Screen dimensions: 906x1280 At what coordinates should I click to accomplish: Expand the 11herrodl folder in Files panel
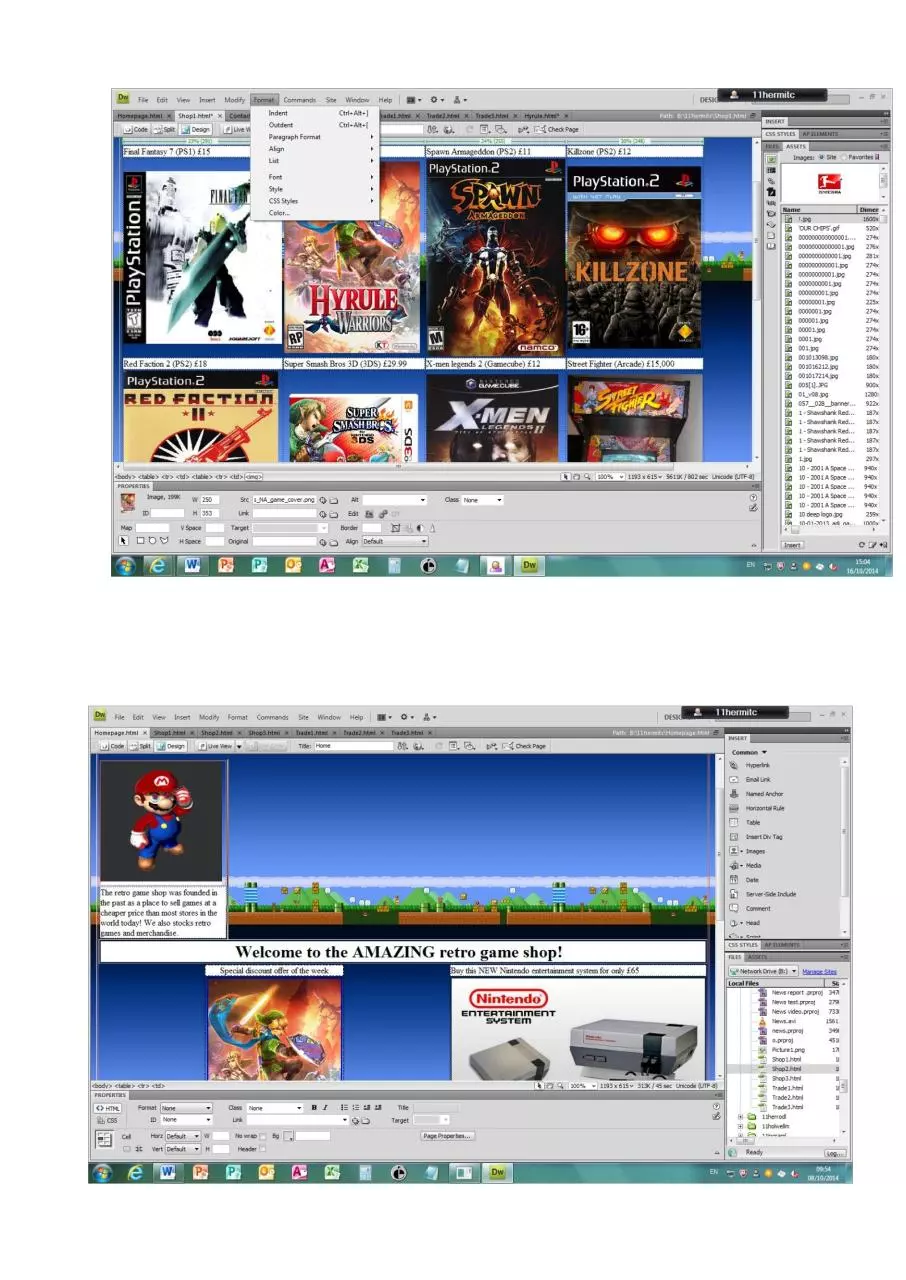pyautogui.click(x=741, y=1116)
